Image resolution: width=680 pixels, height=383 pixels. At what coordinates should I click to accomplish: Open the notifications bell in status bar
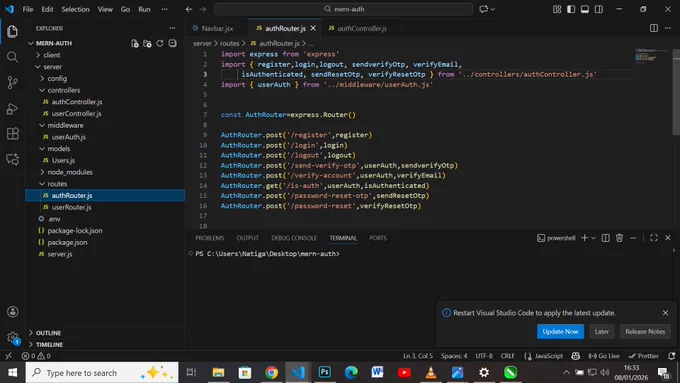pyautogui.click(x=671, y=356)
